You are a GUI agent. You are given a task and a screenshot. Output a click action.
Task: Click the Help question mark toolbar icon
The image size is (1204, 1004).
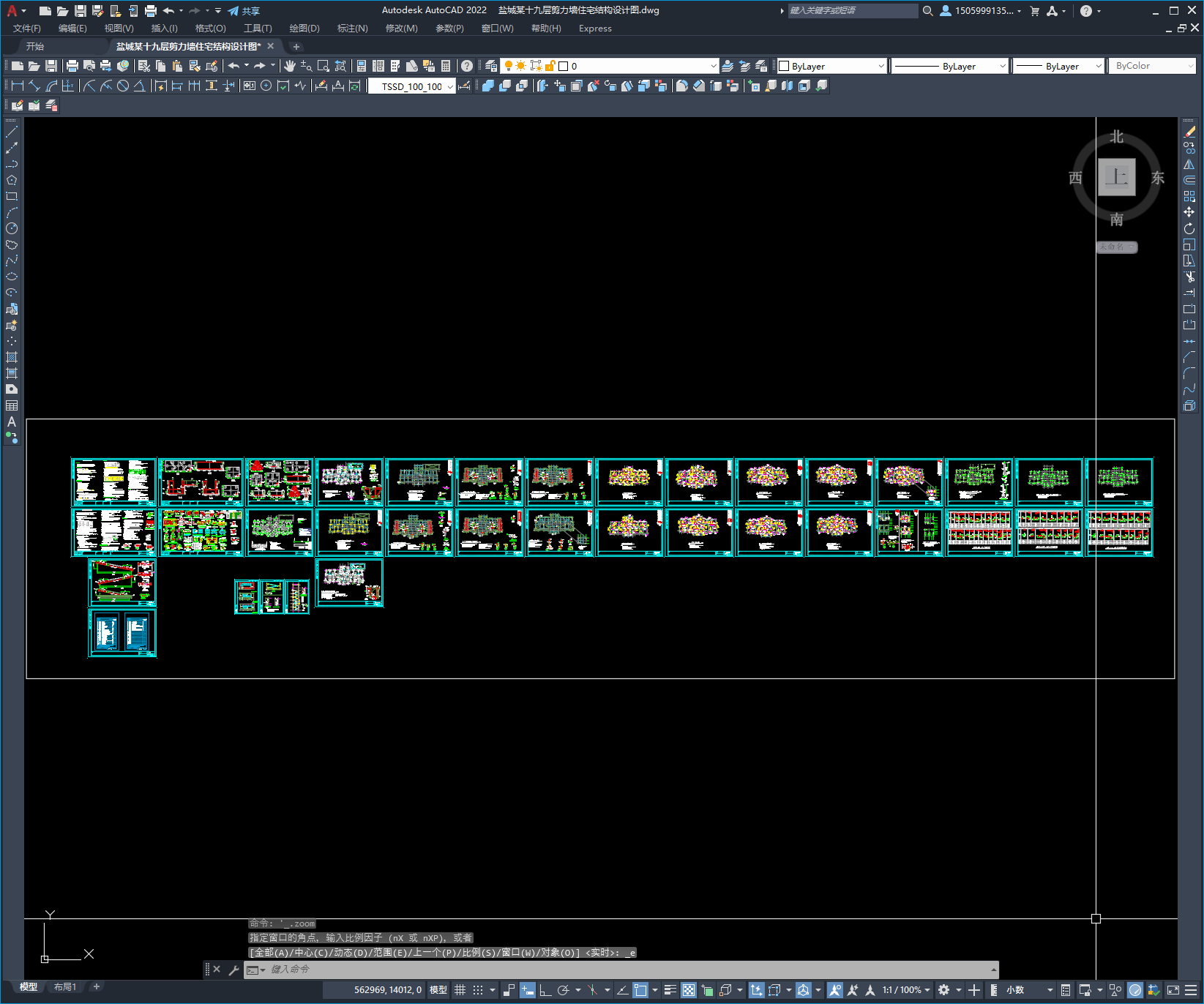(467, 66)
